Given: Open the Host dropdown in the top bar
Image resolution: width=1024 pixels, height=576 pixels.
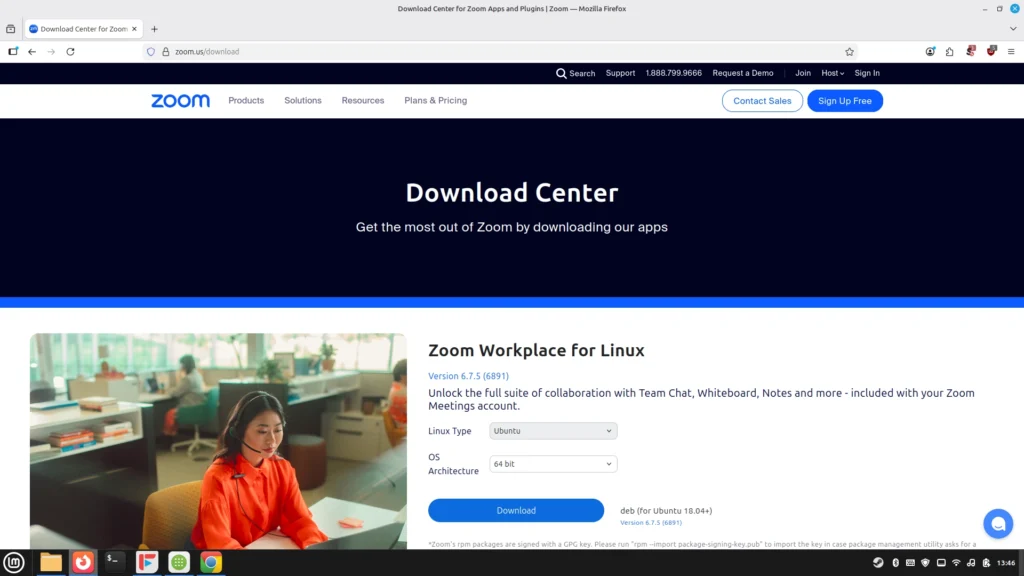Looking at the screenshot, I should (x=832, y=73).
